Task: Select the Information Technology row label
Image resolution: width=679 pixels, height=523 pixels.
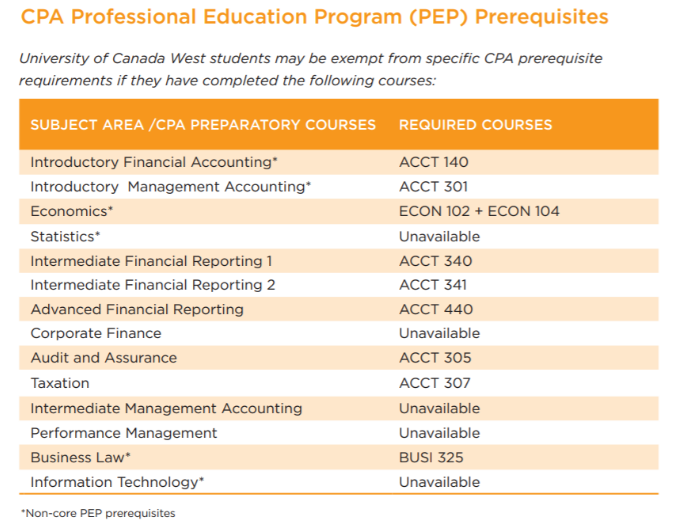Action: (x=117, y=482)
